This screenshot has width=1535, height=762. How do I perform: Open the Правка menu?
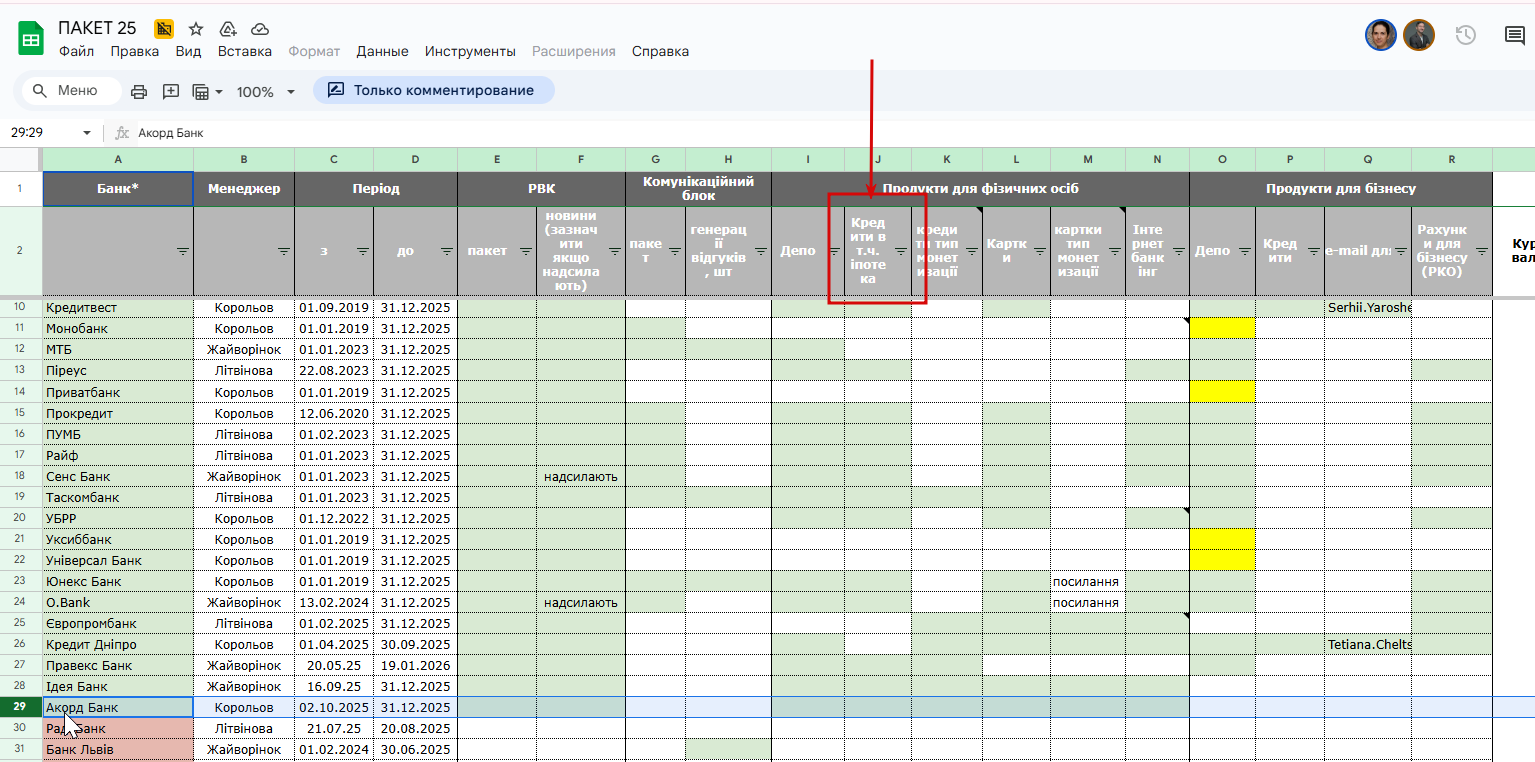coord(135,51)
